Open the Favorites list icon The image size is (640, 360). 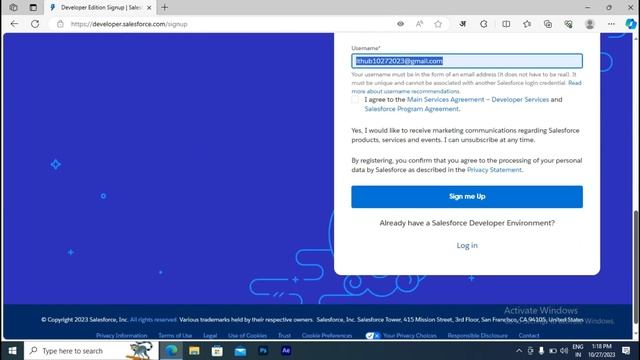click(x=527, y=24)
